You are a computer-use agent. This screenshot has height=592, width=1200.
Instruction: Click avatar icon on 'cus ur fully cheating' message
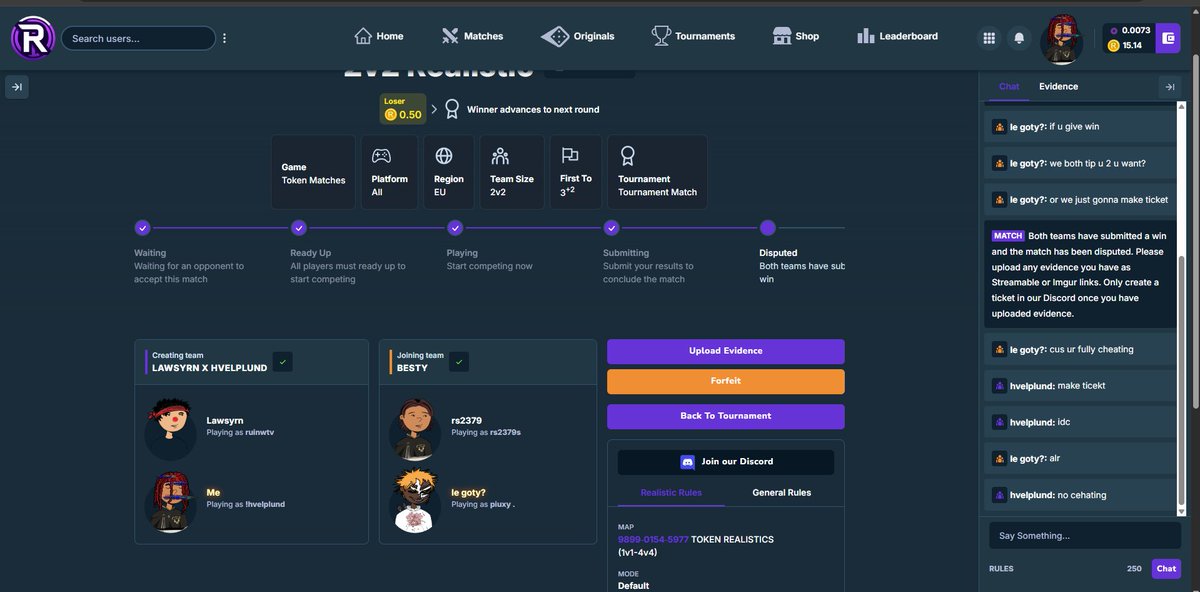(x=998, y=349)
